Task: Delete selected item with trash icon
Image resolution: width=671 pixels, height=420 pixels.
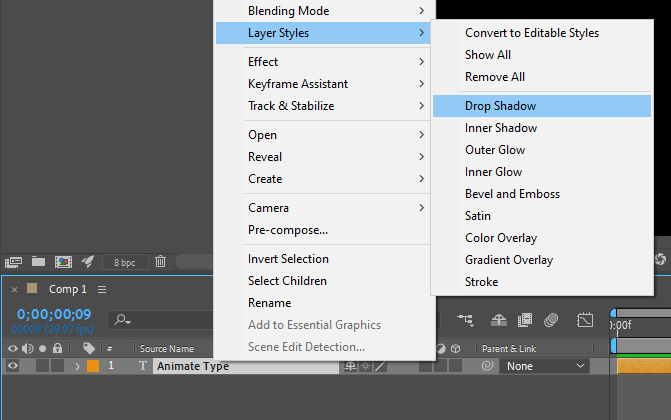Action: tap(160, 262)
